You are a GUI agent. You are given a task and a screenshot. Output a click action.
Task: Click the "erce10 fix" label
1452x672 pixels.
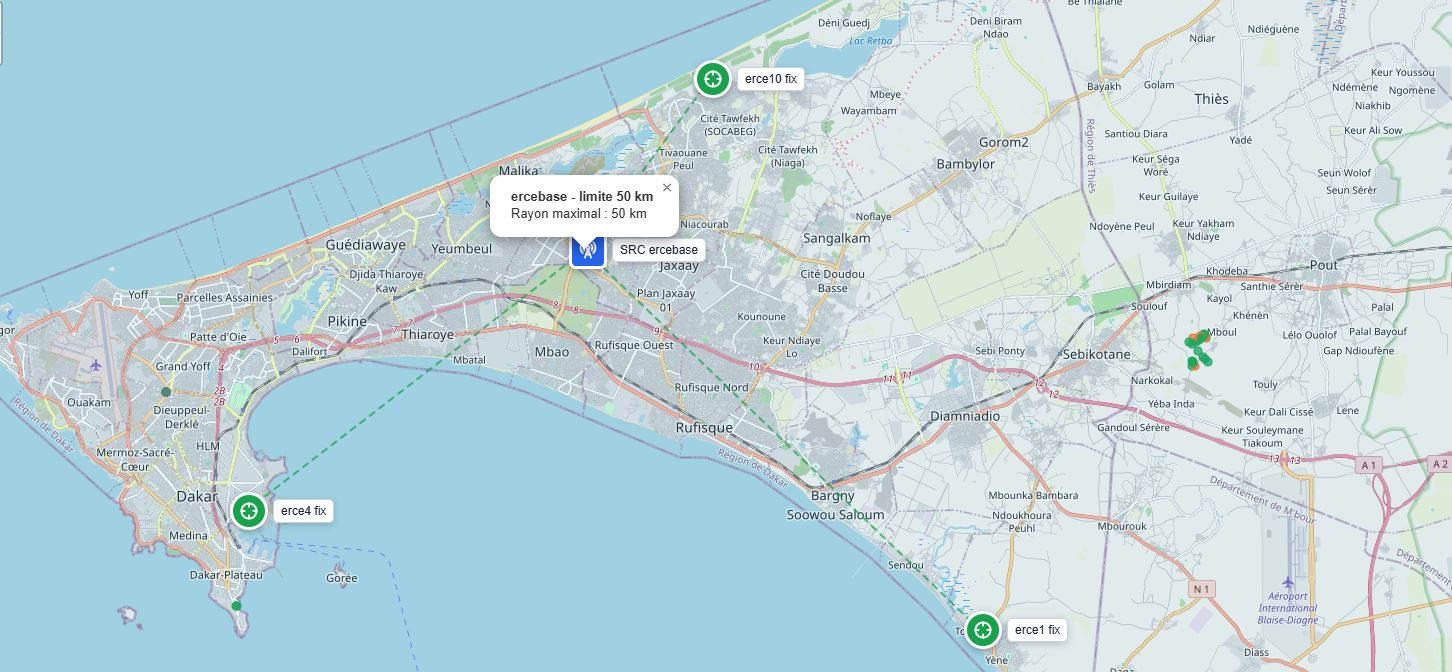point(770,79)
